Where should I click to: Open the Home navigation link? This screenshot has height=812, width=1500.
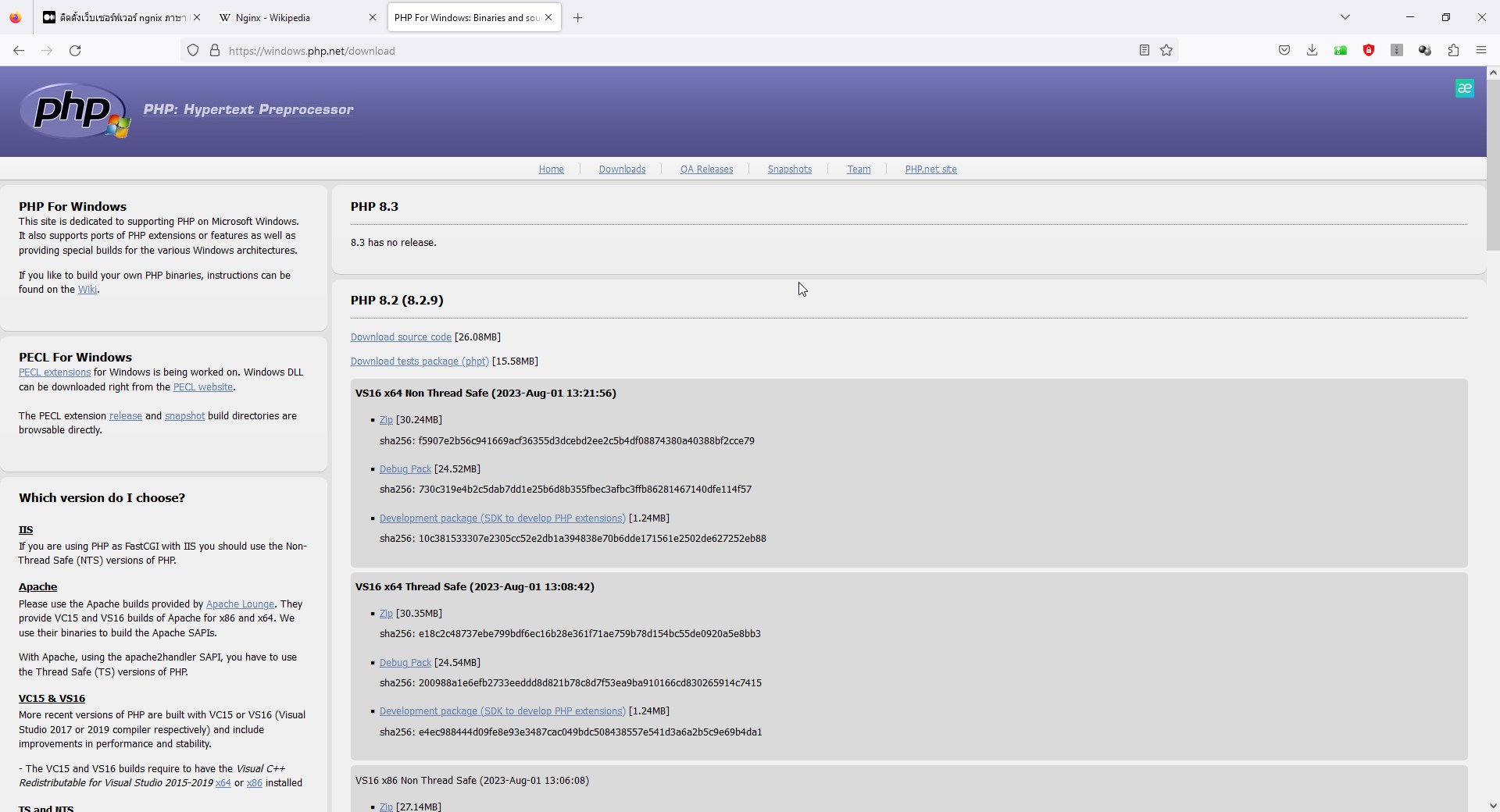click(551, 169)
